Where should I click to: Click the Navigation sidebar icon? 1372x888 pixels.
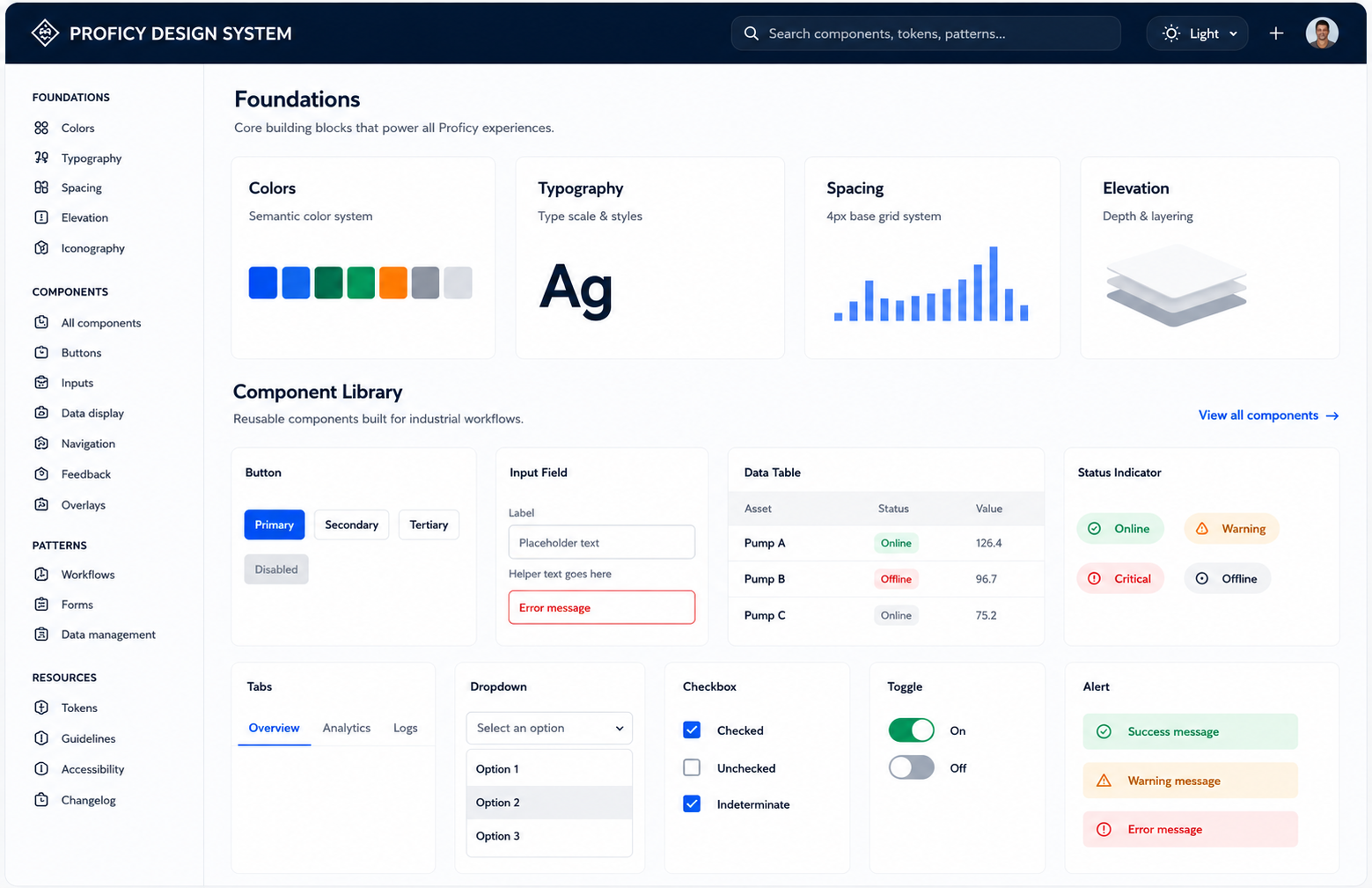[x=41, y=443]
